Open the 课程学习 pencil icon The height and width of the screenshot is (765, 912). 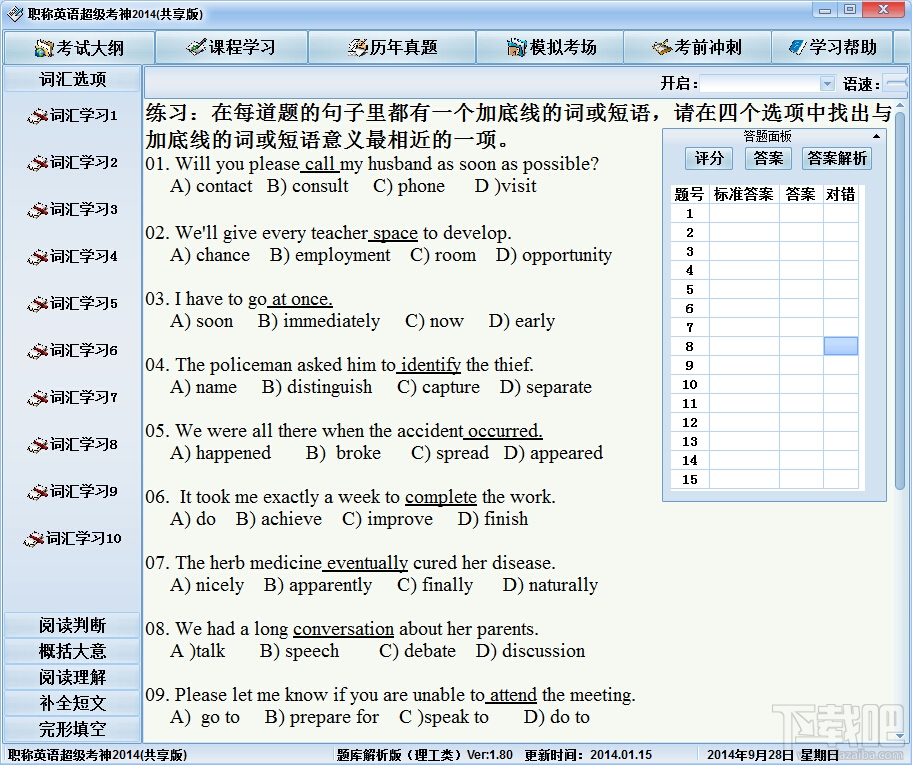coord(196,47)
